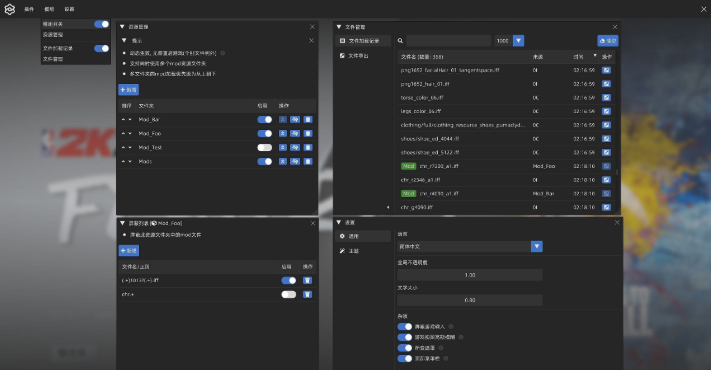Open the language dropdown in settings
Screen dimensions: 711x370
tap(537, 246)
